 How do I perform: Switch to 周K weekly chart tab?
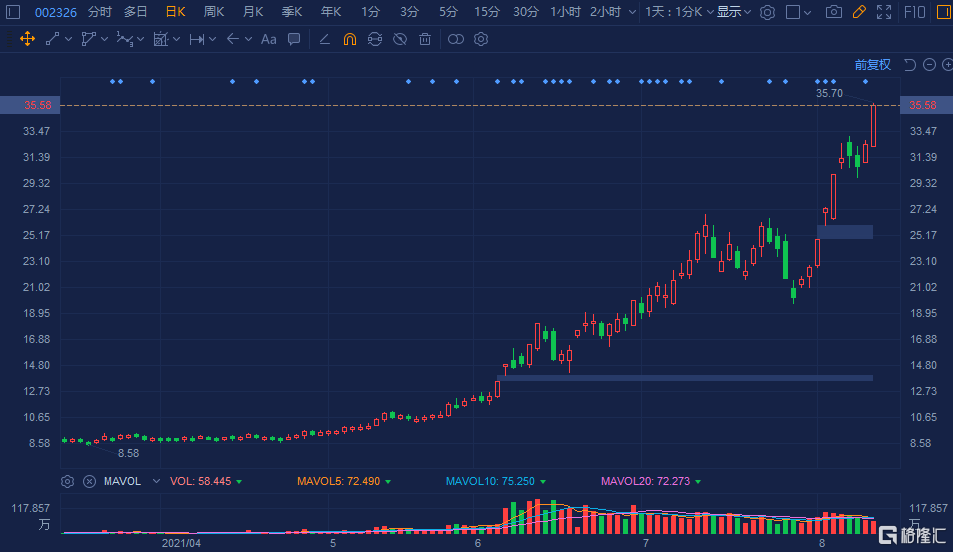tap(213, 13)
